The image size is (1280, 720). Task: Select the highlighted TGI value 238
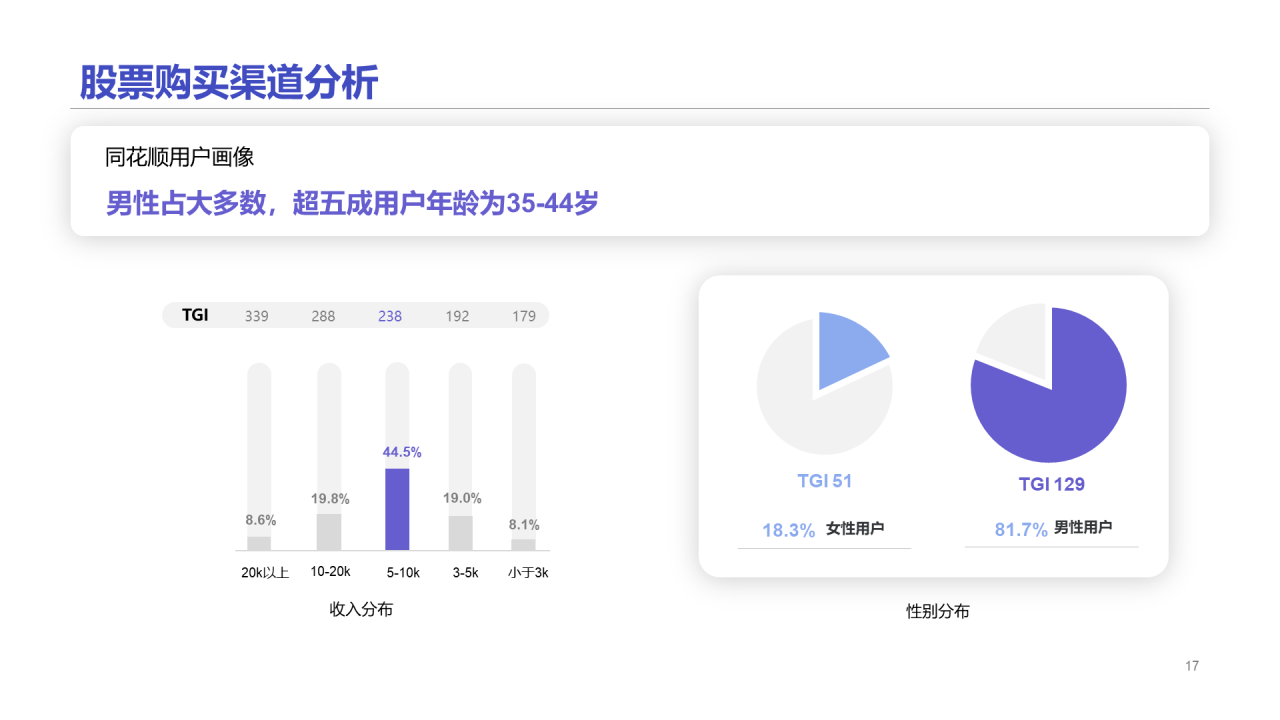[x=390, y=316]
